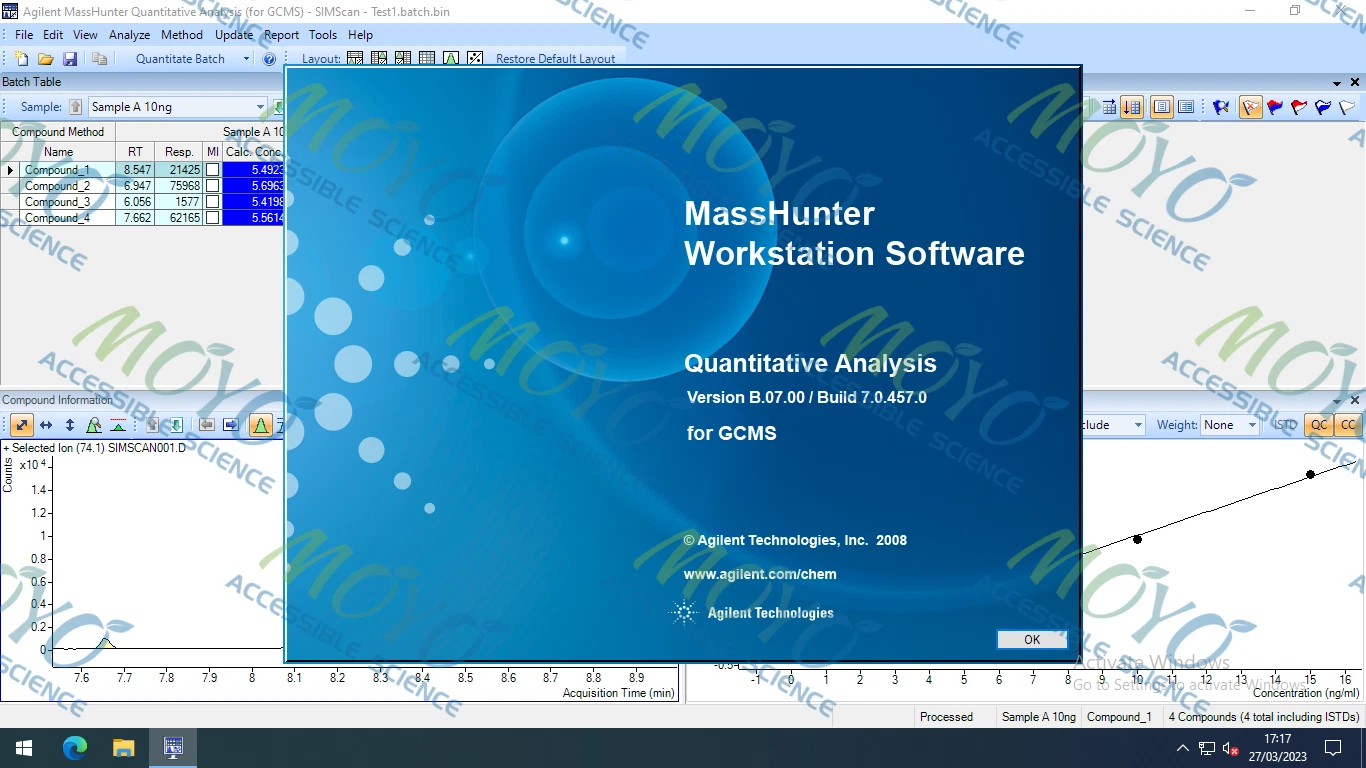
Task: Toggle the QC button in calibration toolbar
Action: 1319,425
